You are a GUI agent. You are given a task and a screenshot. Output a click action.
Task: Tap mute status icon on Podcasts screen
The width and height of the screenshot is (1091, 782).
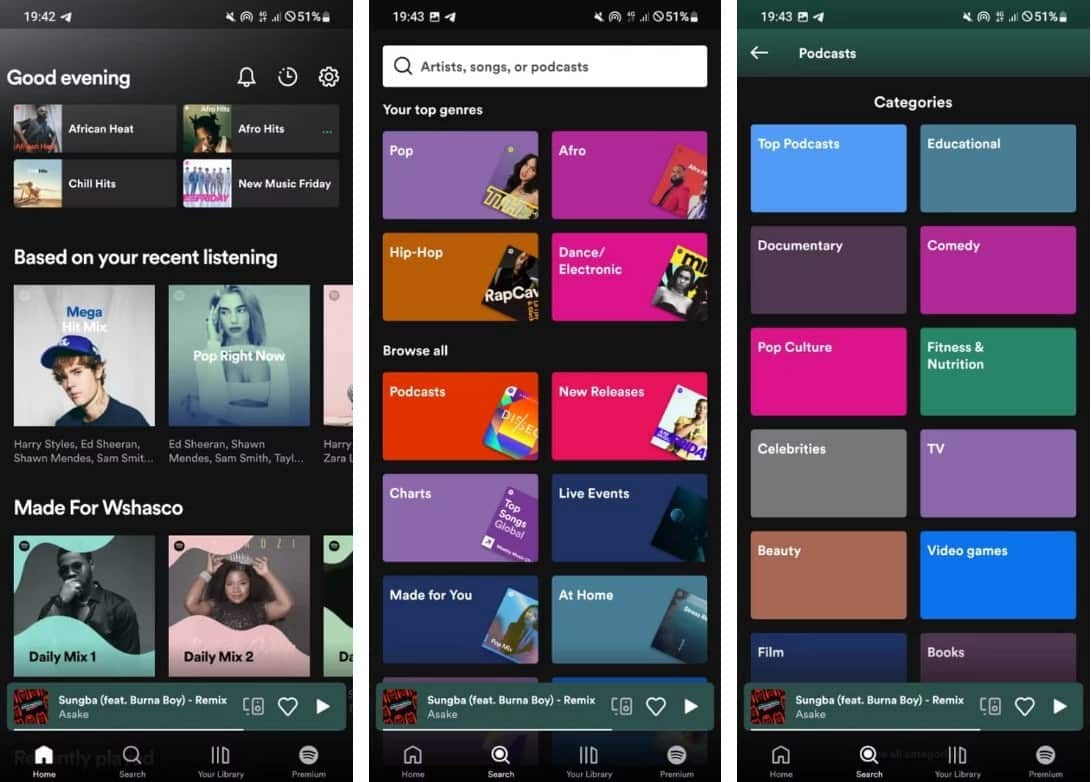(966, 17)
